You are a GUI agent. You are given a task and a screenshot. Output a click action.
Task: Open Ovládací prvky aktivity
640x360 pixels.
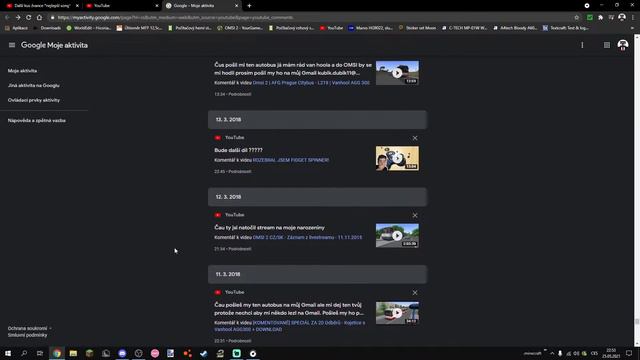pyautogui.click(x=33, y=100)
